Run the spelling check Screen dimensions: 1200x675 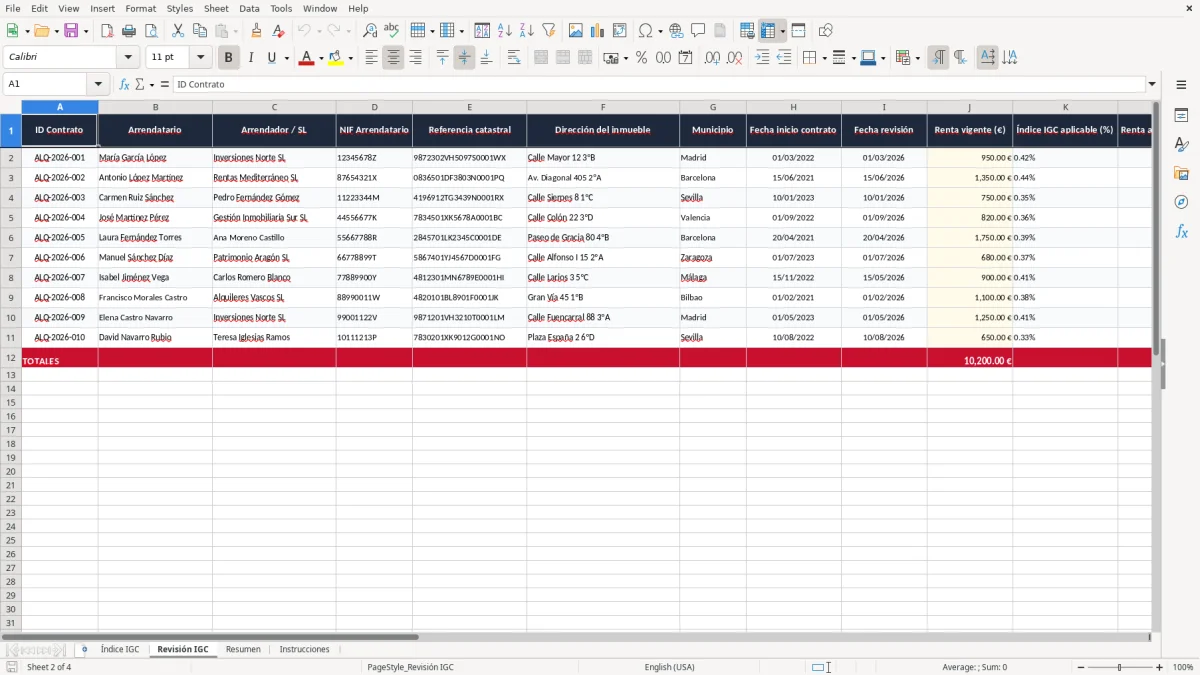tap(392, 31)
